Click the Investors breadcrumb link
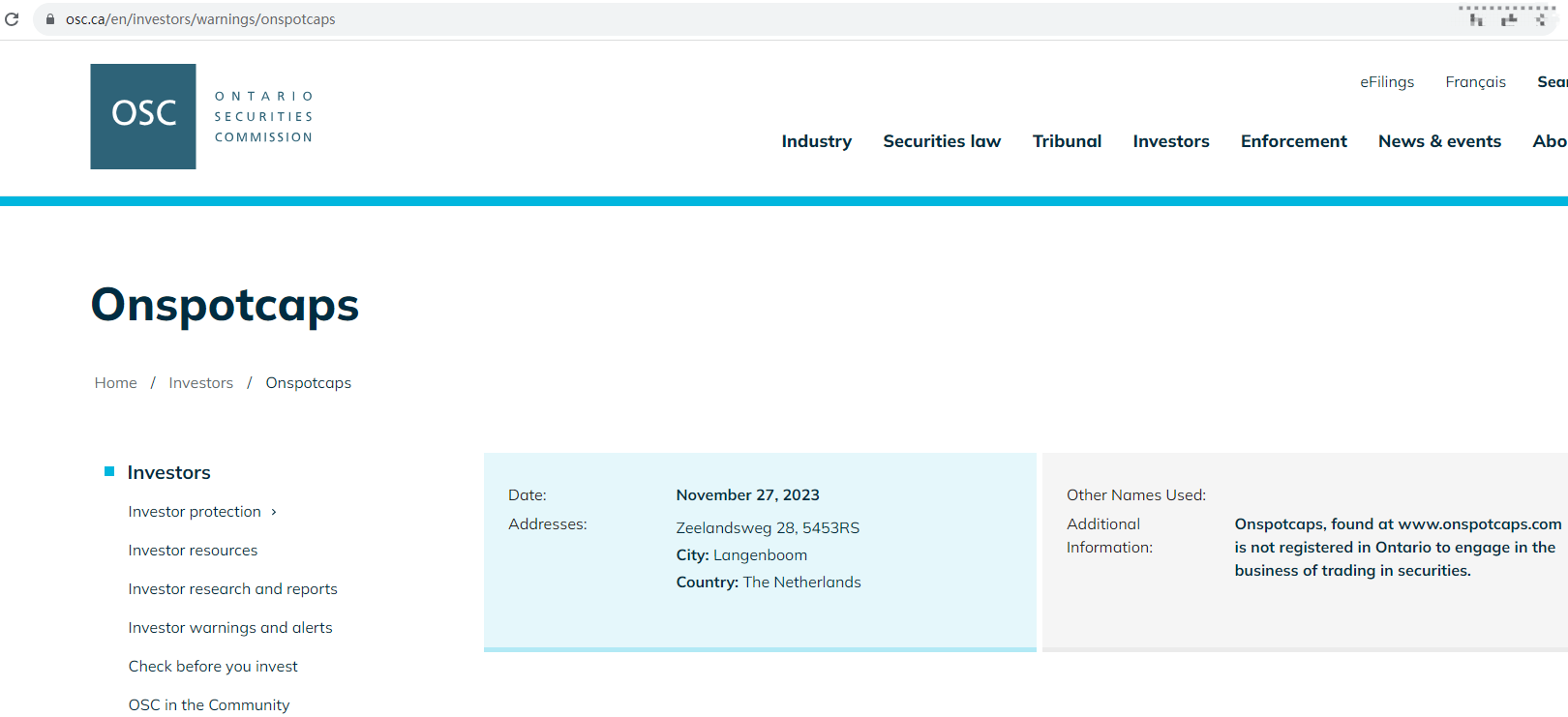Image resolution: width=1568 pixels, height=717 pixels. click(x=200, y=383)
